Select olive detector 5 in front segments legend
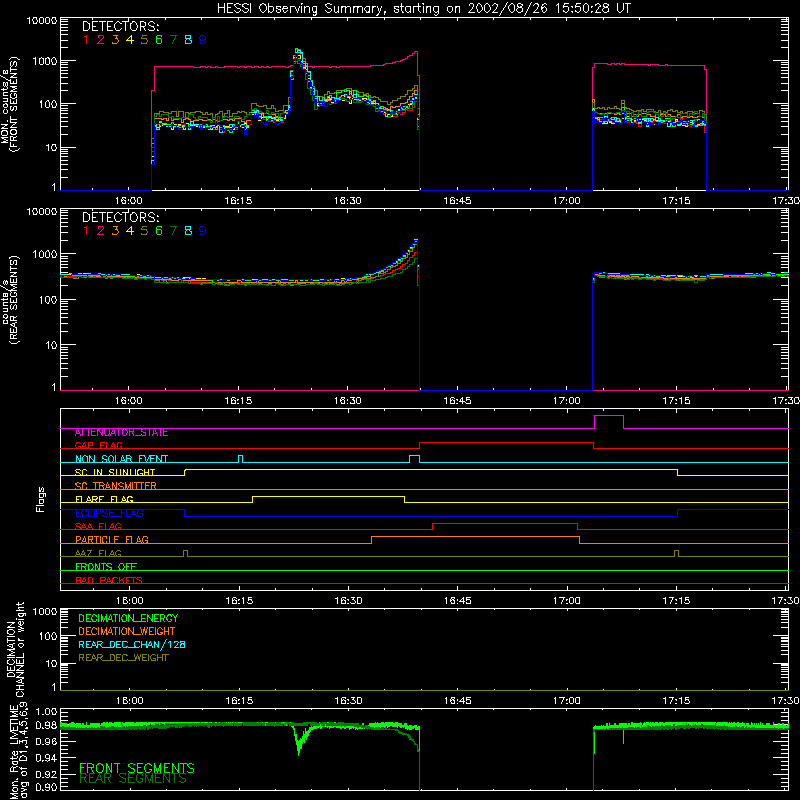The image size is (800, 800). click(x=144, y=40)
